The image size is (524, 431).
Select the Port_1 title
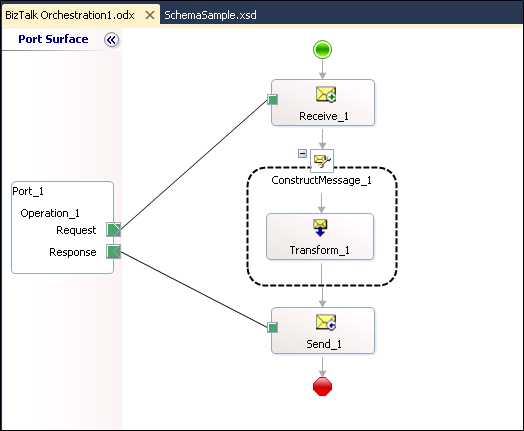[28, 191]
